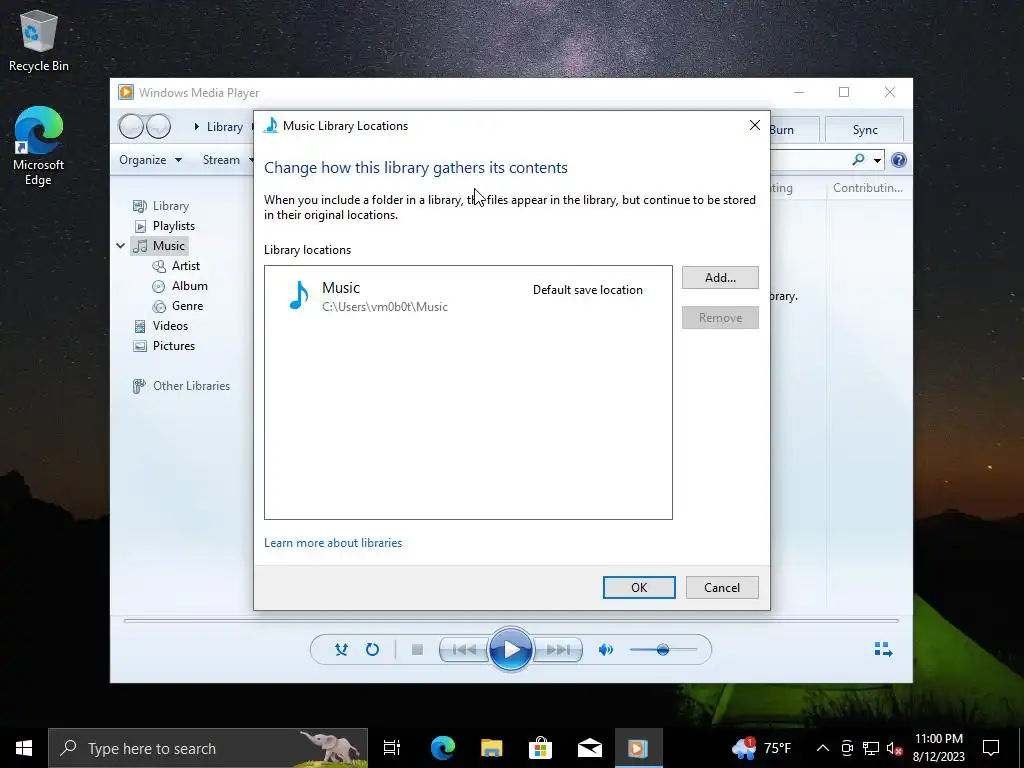Open Windows Media Player help icon
This screenshot has height=768, width=1024.
tap(899, 160)
